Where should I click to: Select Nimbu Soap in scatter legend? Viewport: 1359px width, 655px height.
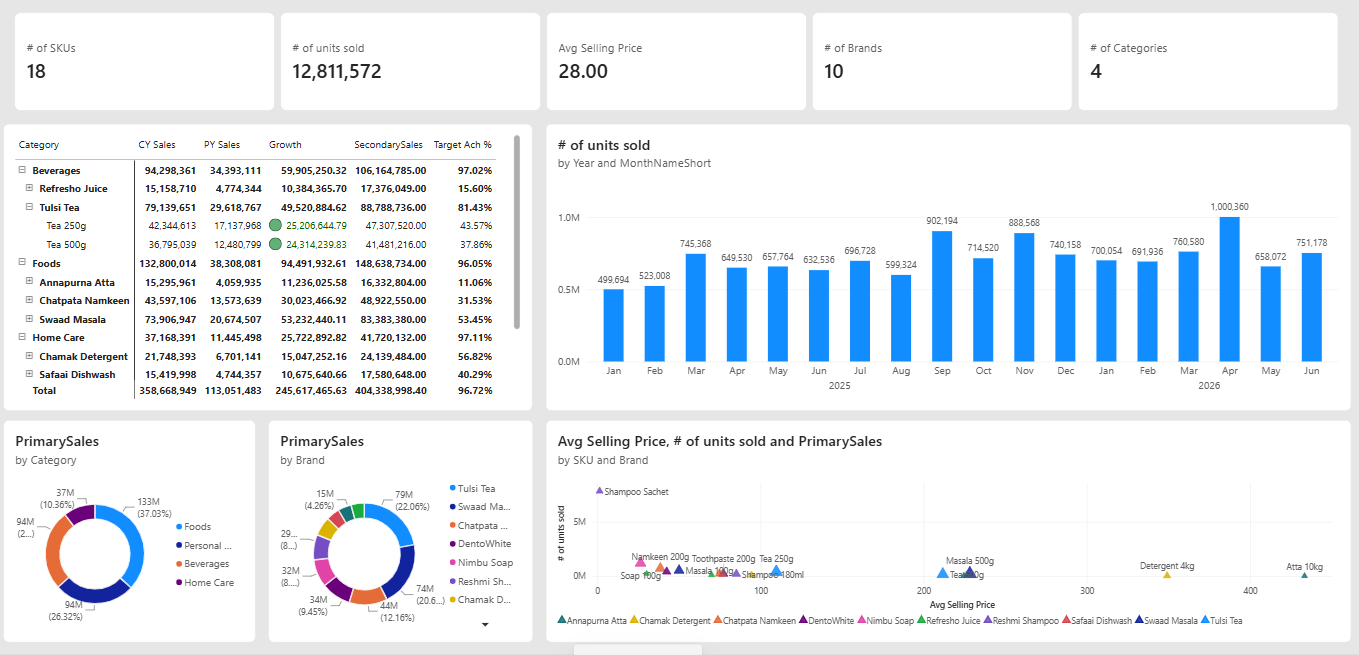[x=885, y=621]
